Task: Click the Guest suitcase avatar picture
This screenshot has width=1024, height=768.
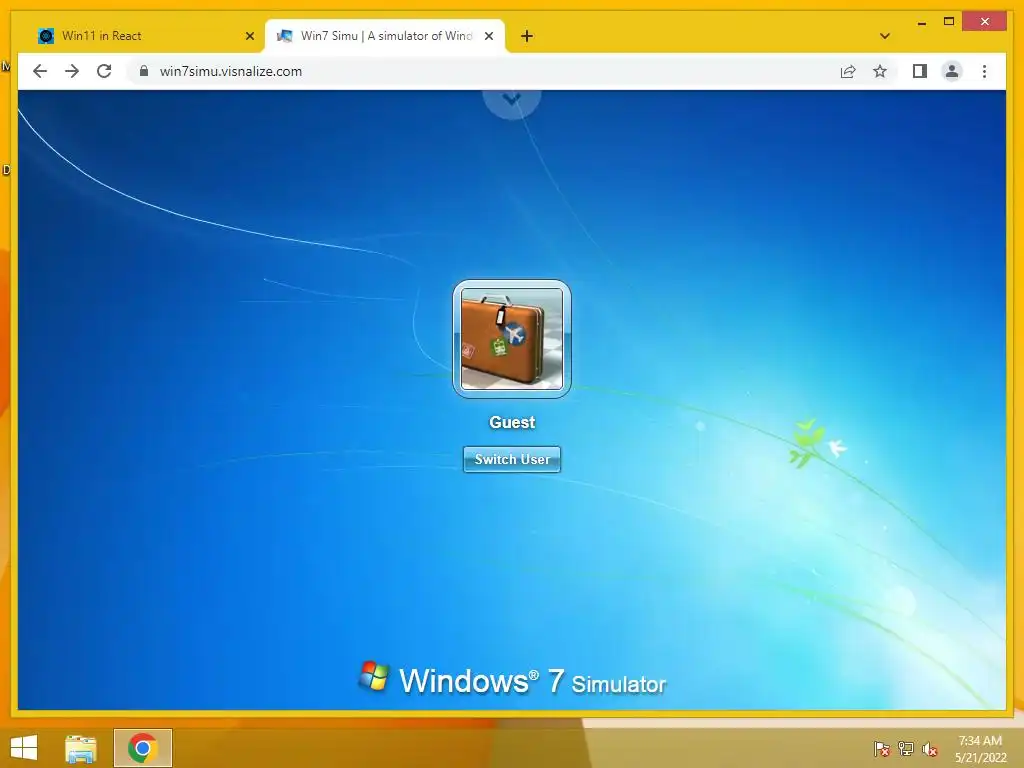Action: 512,339
